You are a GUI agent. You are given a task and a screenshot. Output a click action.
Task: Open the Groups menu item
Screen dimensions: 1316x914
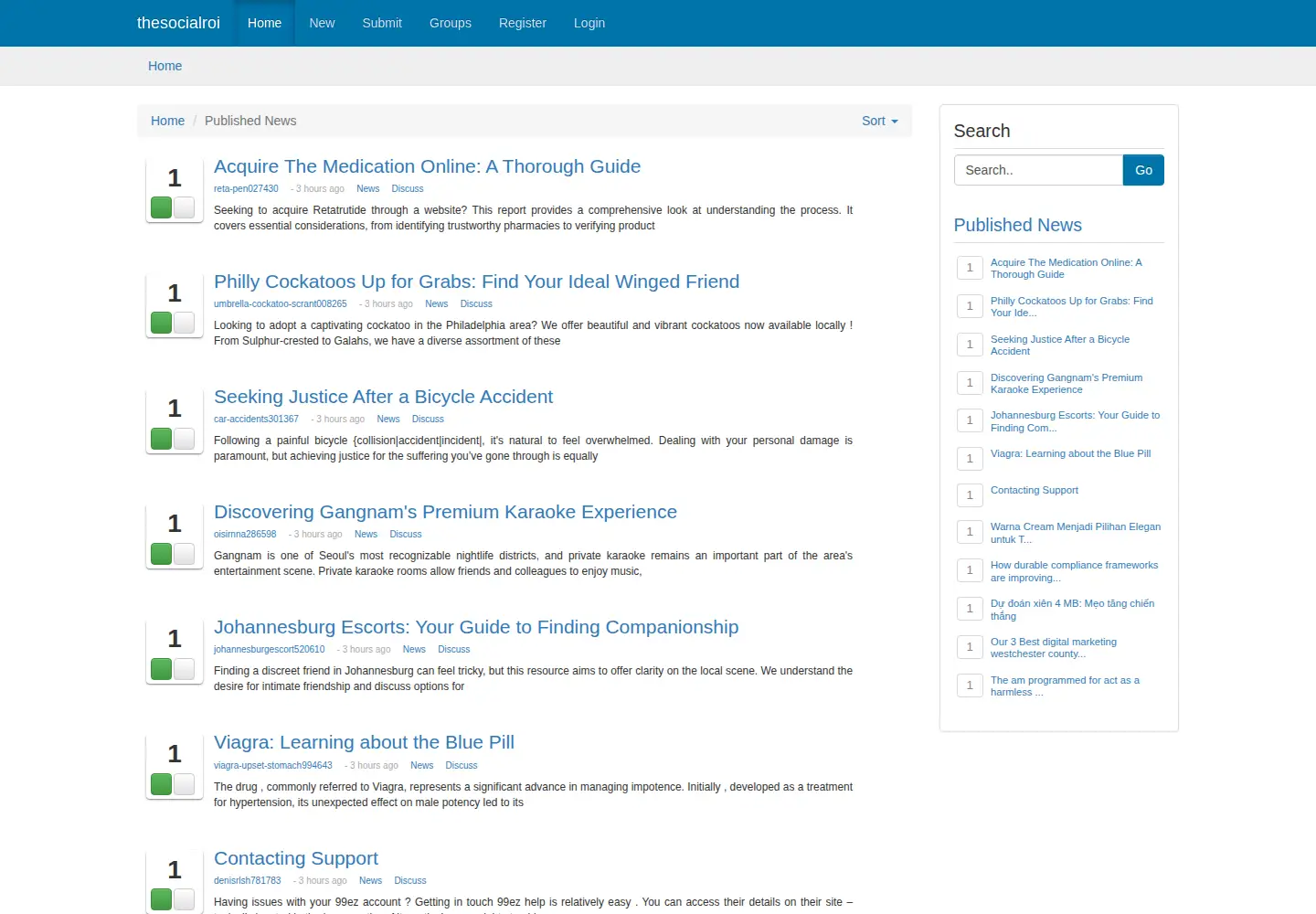click(451, 23)
